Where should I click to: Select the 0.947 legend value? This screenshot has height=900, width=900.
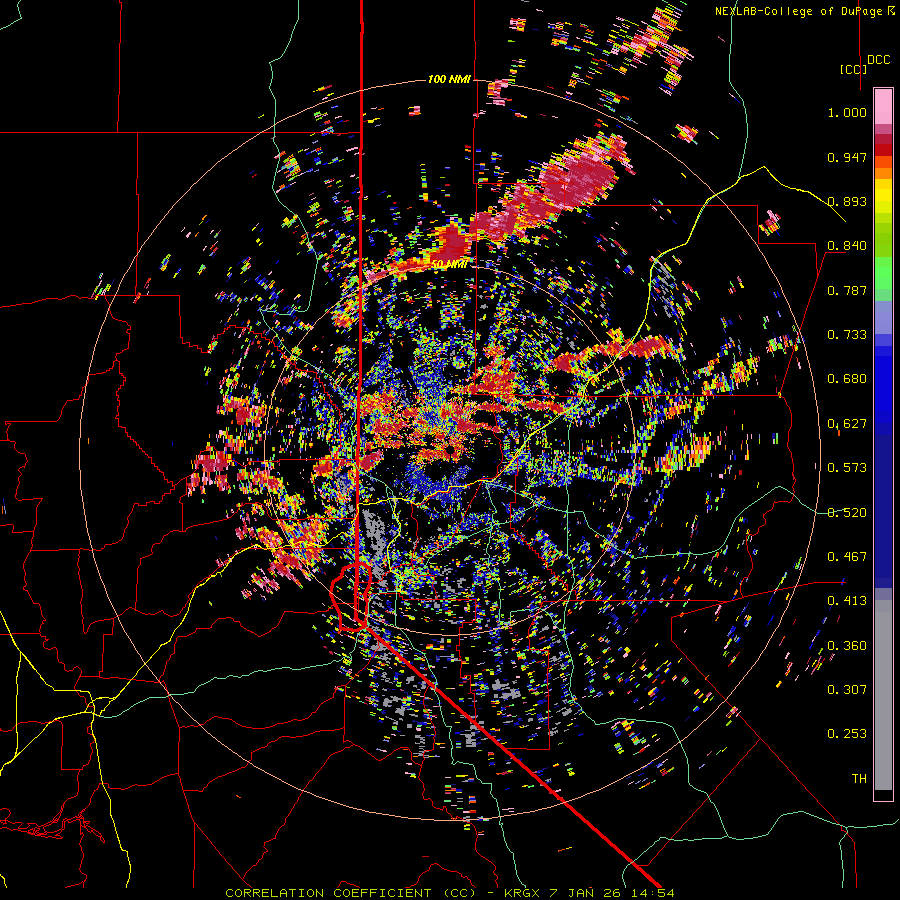click(x=847, y=157)
